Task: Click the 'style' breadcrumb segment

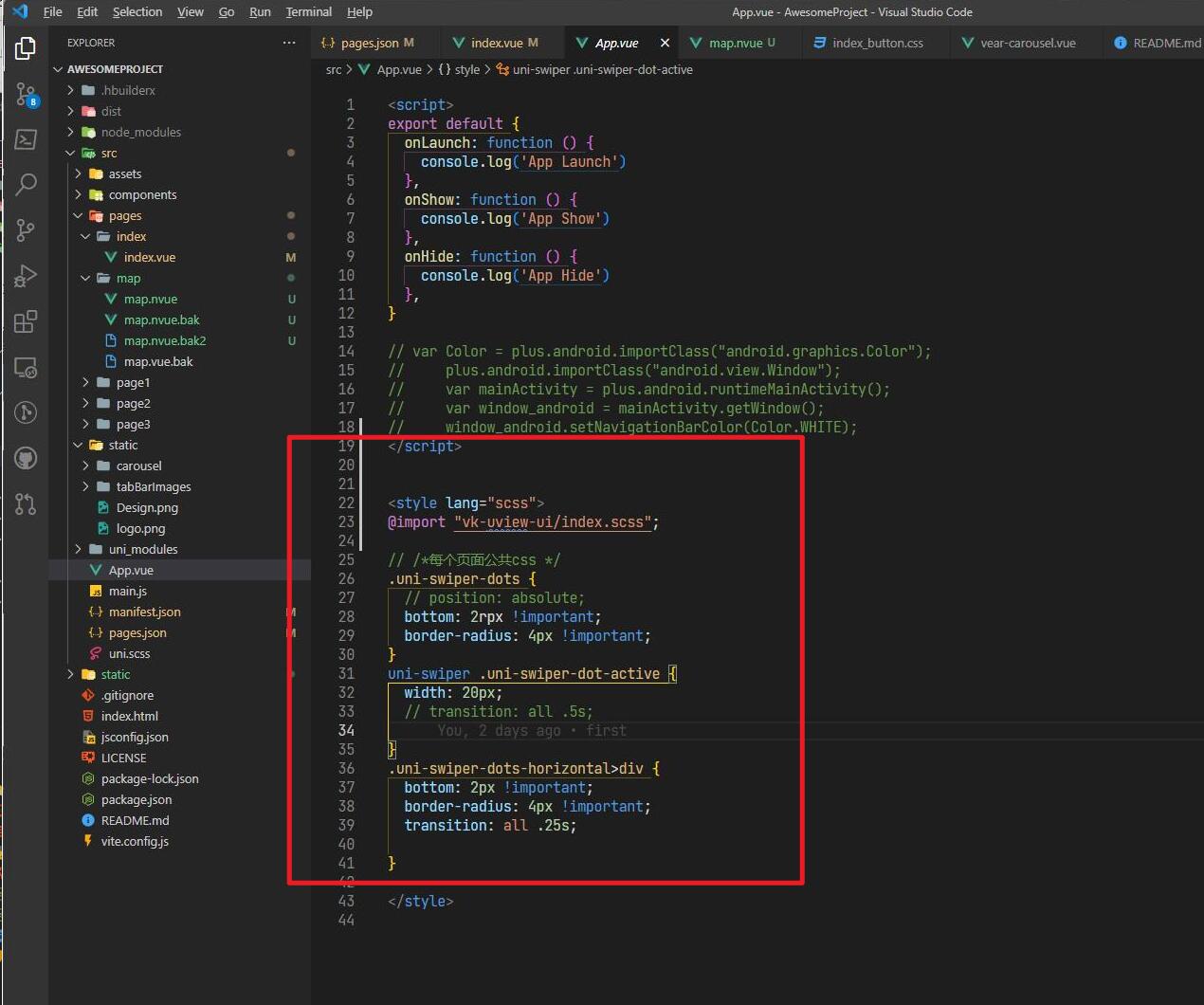Action: coord(466,69)
